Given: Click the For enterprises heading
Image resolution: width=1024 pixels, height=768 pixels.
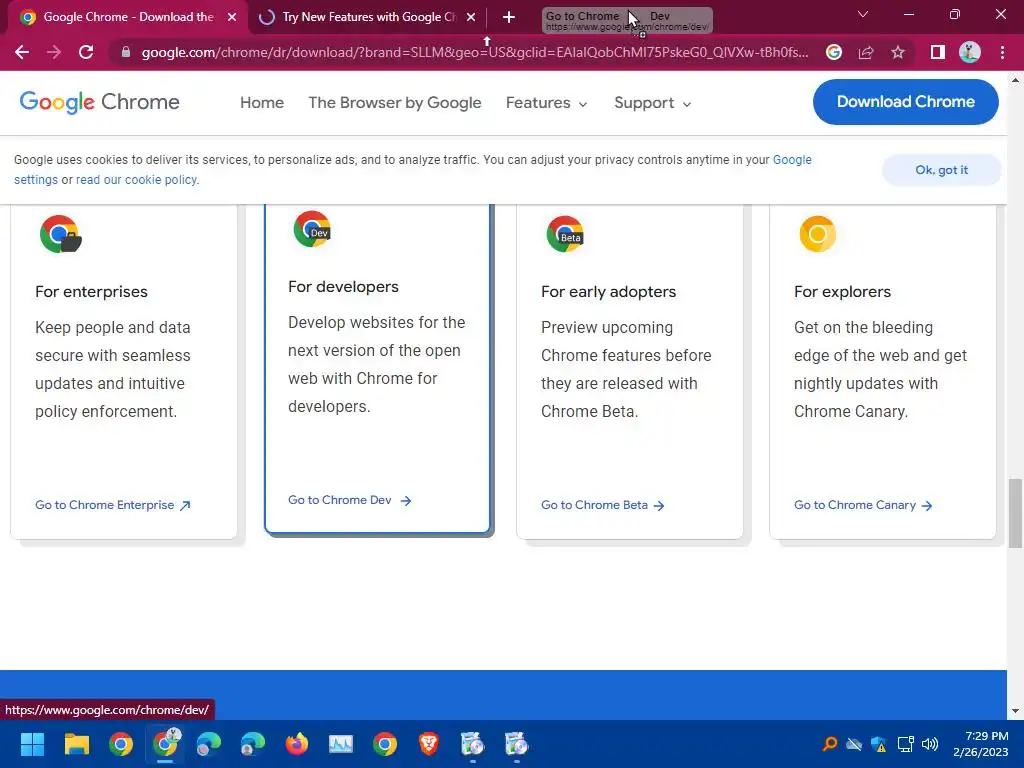Looking at the screenshot, I should [x=91, y=292].
